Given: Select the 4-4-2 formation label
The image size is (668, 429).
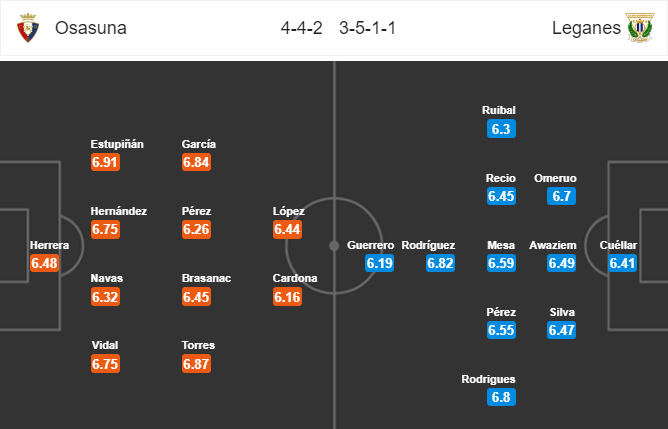Looking at the screenshot, I should [301, 30].
